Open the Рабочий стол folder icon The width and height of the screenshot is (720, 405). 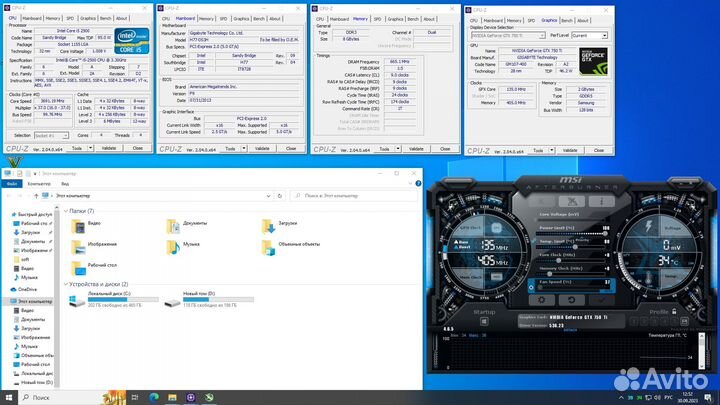[79, 268]
